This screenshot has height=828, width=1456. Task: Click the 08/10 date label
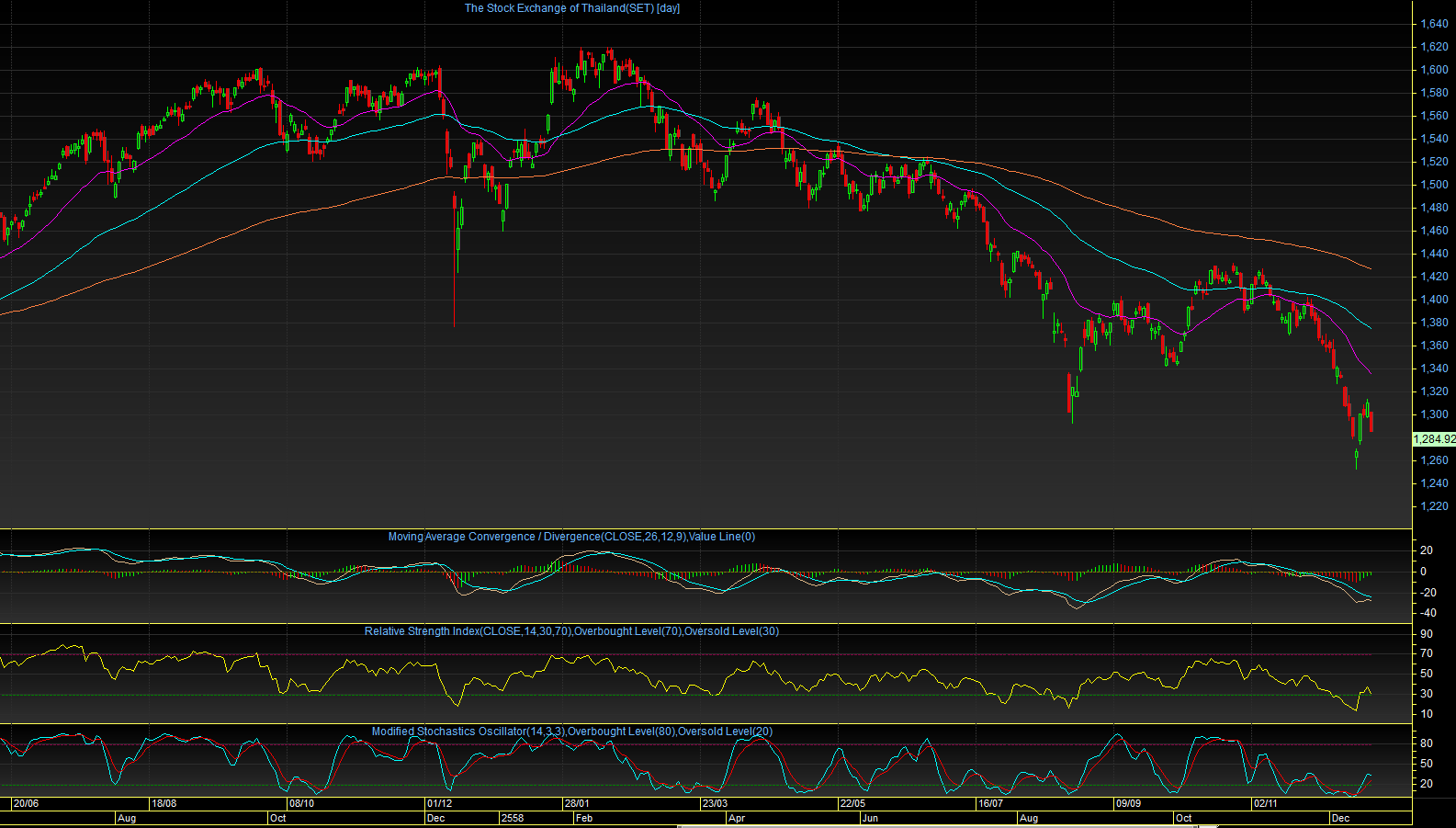coord(301,803)
